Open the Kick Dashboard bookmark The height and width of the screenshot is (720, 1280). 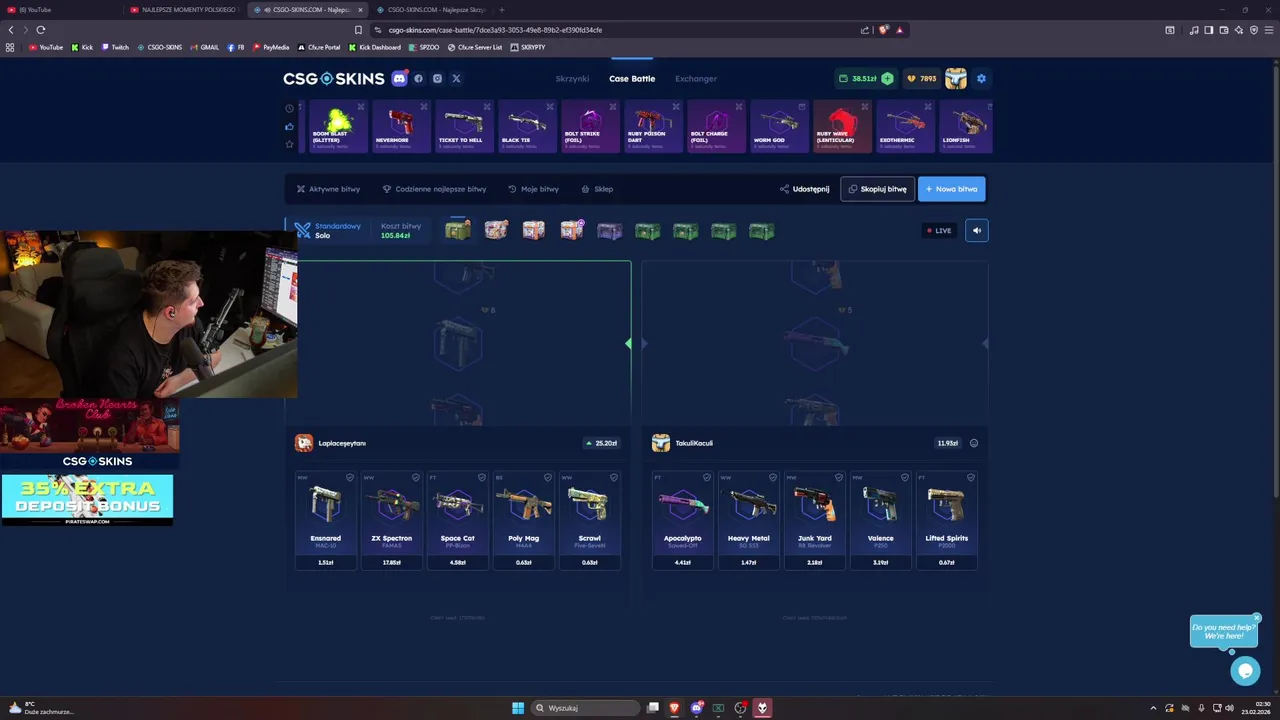[375, 47]
